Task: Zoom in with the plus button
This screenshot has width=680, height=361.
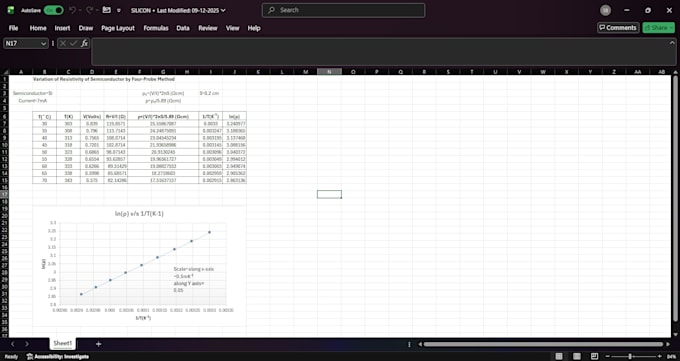Action: pyautogui.click(x=660, y=356)
